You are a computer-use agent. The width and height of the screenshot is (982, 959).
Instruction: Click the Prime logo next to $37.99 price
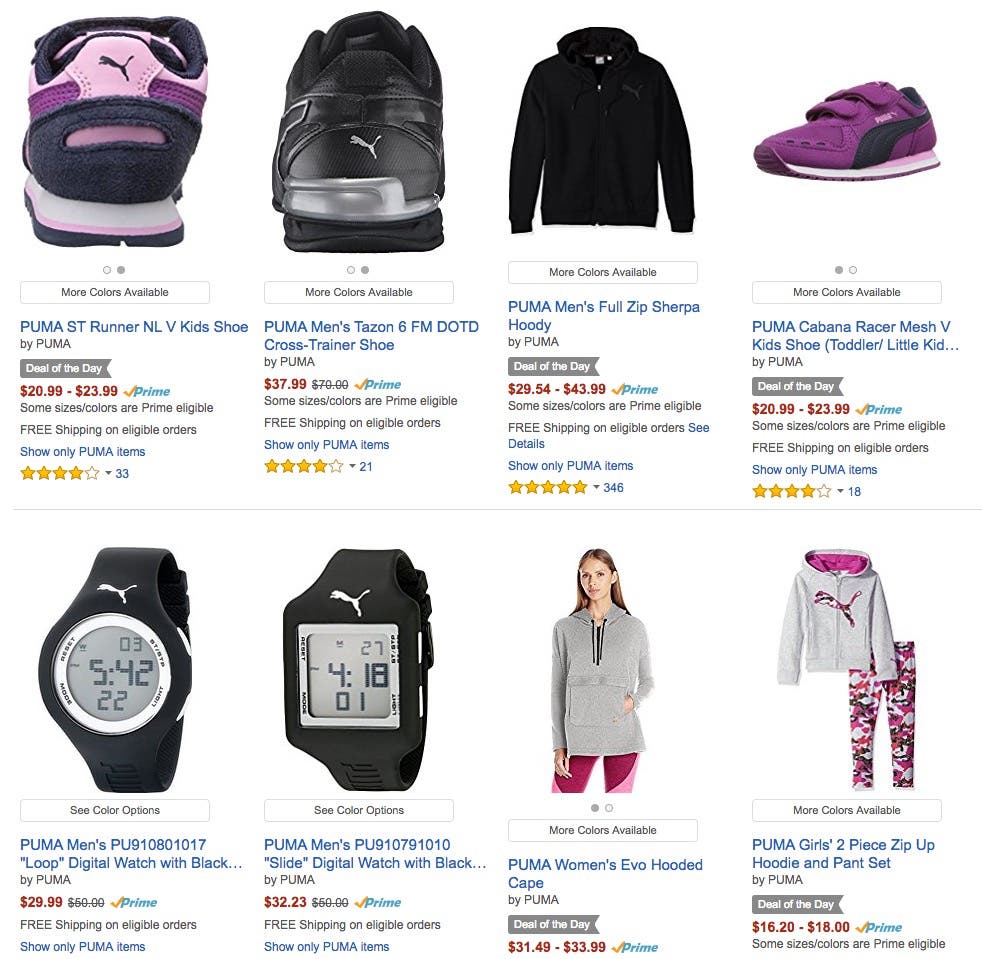tap(378, 384)
